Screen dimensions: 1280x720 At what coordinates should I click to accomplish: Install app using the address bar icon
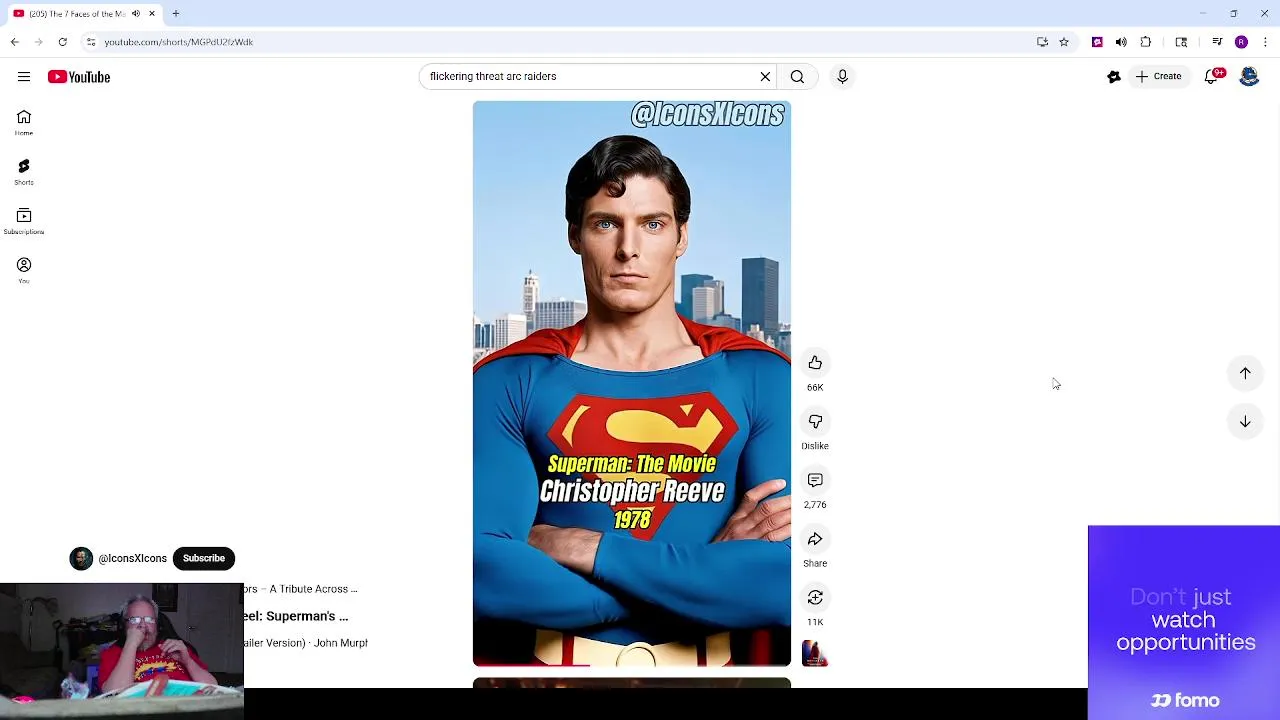coord(1042,42)
